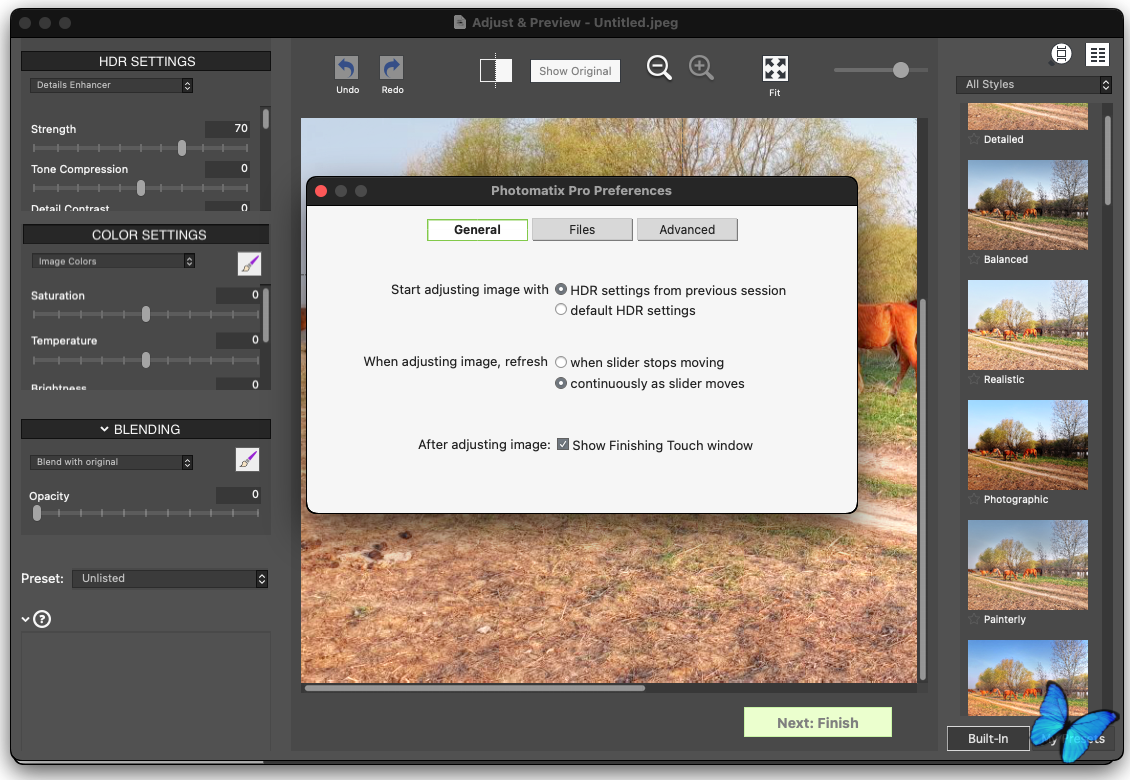The width and height of the screenshot is (1130, 780).
Task: Zoom out with the minus magnifier
Action: (x=659, y=68)
